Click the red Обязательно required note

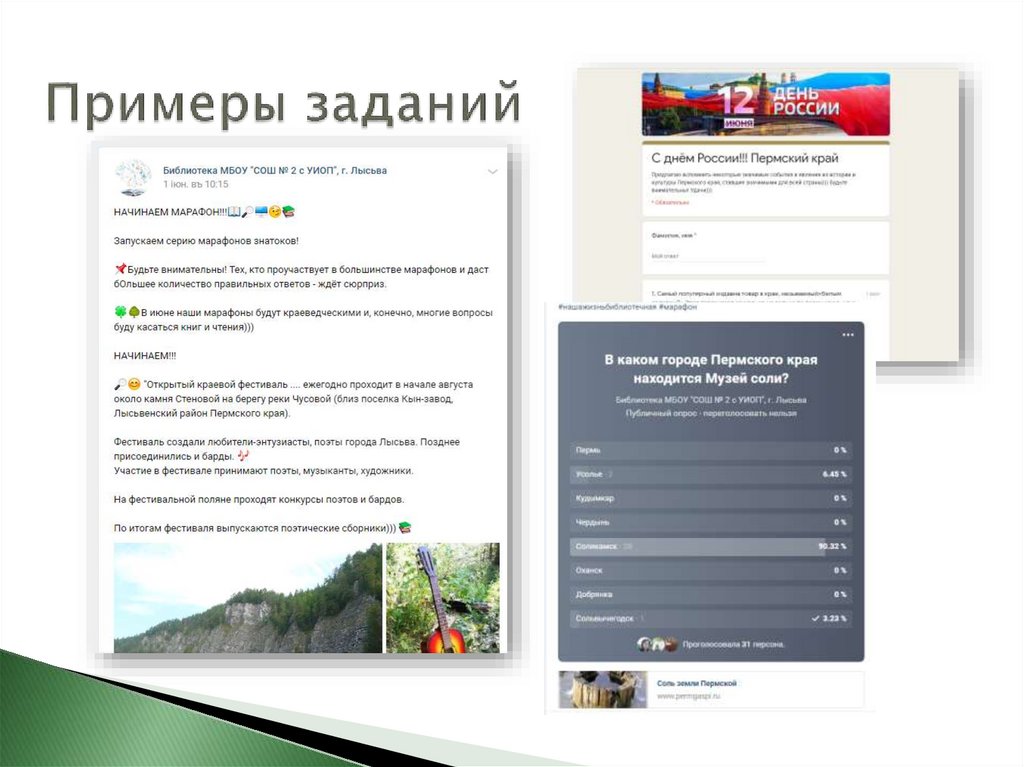coord(671,203)
